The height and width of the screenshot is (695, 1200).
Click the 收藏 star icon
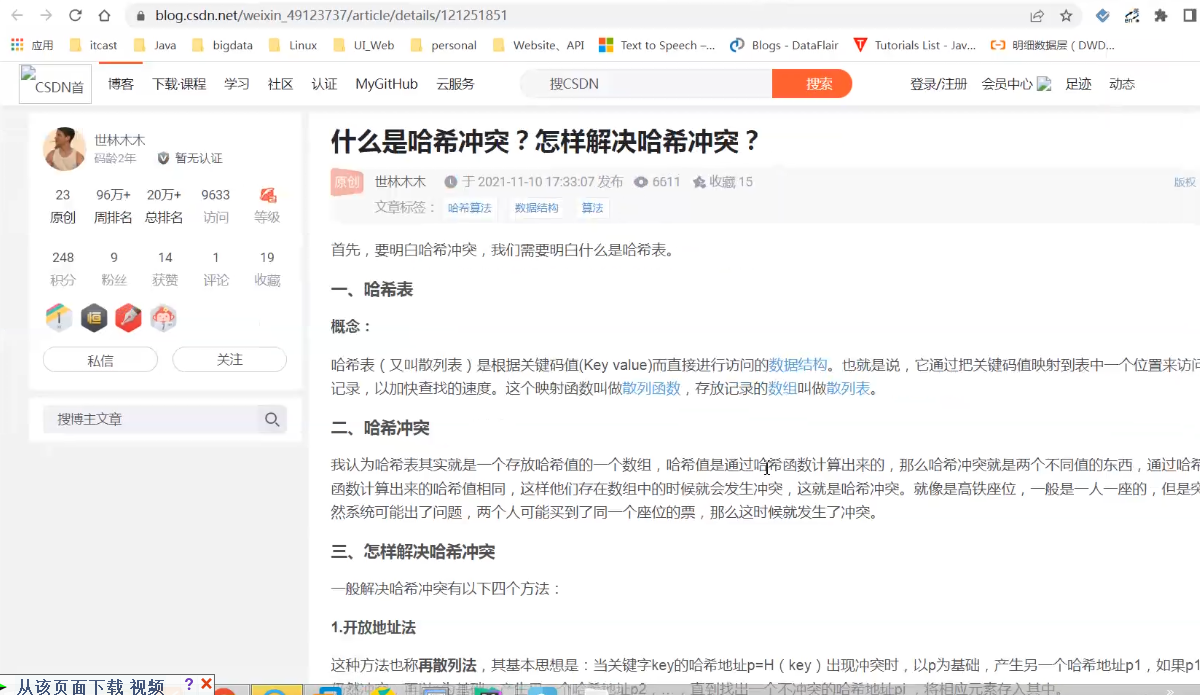(699, 182)
